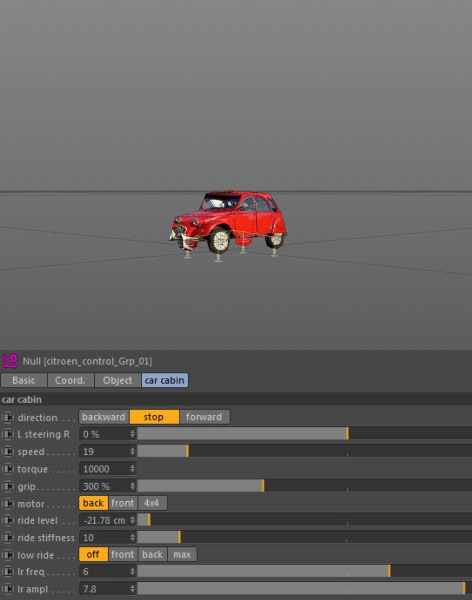The image size is (472, 600).
Task: Click the L steering R stepper arrows
Action: tap(132, 434)
